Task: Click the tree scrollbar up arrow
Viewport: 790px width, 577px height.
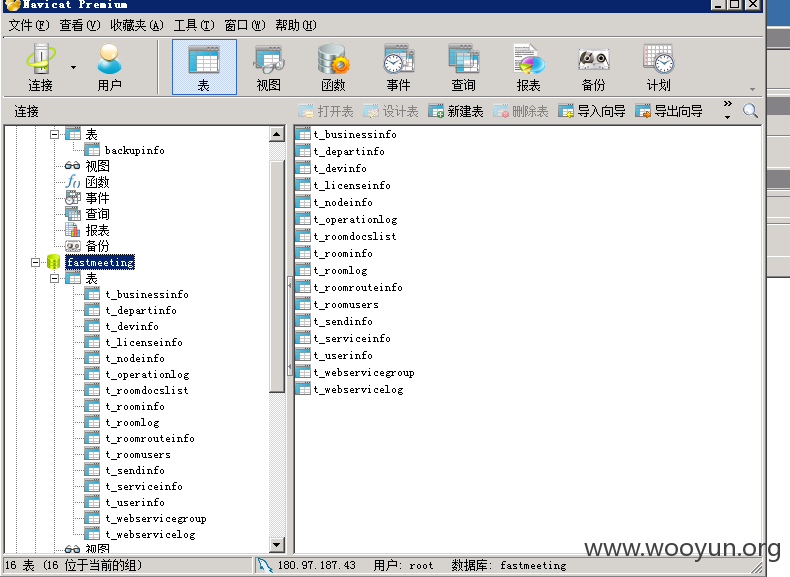Action: (x=277, y=134)
